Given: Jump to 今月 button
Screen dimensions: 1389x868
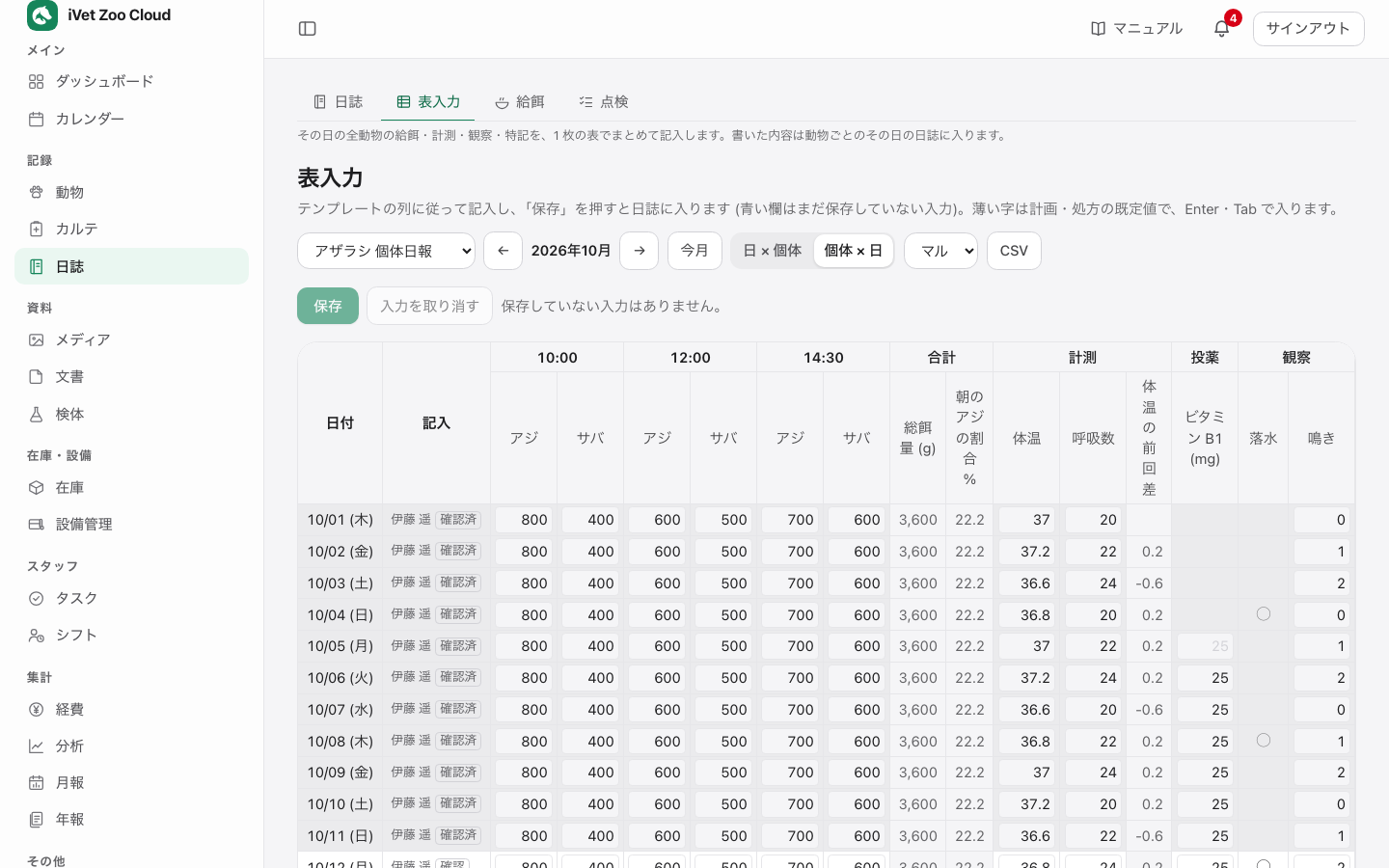Looking at the screenshot, I should pos(694,251).
